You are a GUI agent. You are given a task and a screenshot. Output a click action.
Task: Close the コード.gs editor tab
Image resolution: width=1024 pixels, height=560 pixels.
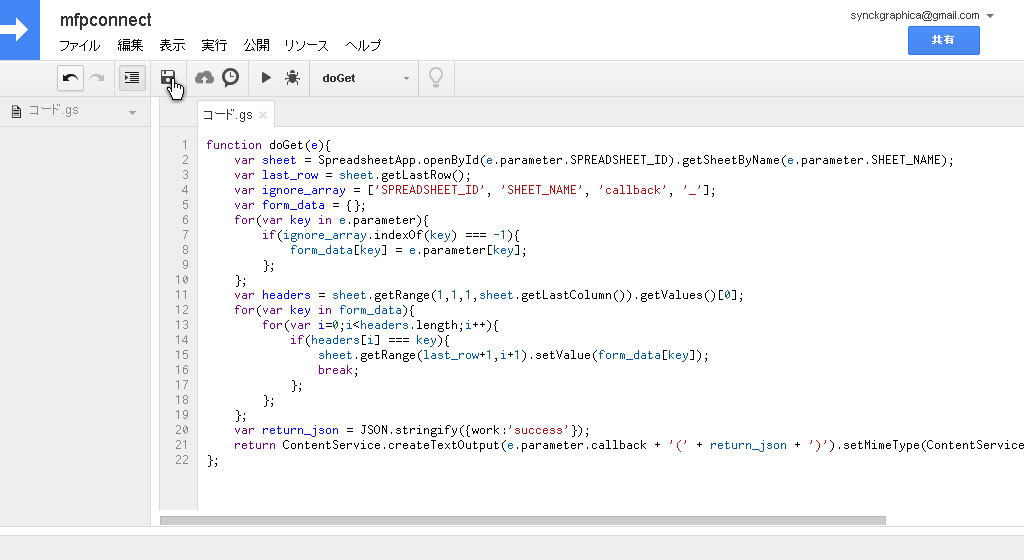(263, 115)
